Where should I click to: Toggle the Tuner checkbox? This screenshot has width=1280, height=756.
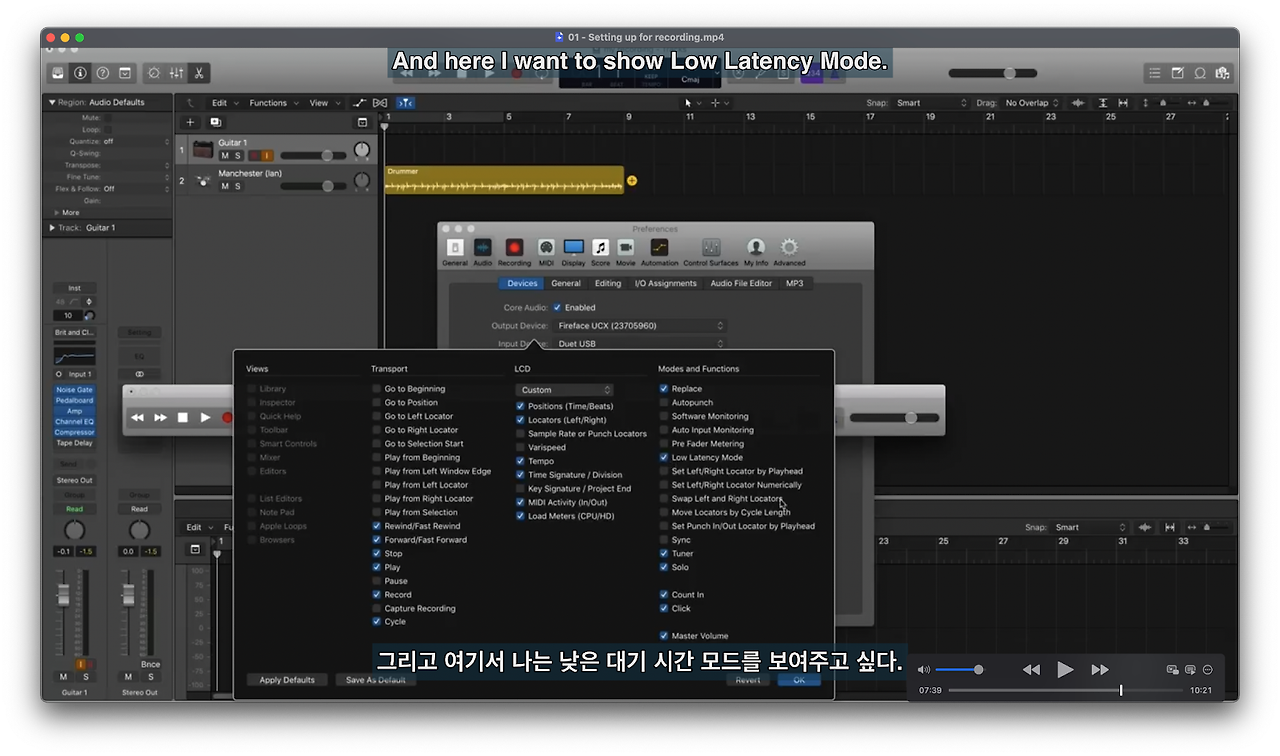[664, 554]
